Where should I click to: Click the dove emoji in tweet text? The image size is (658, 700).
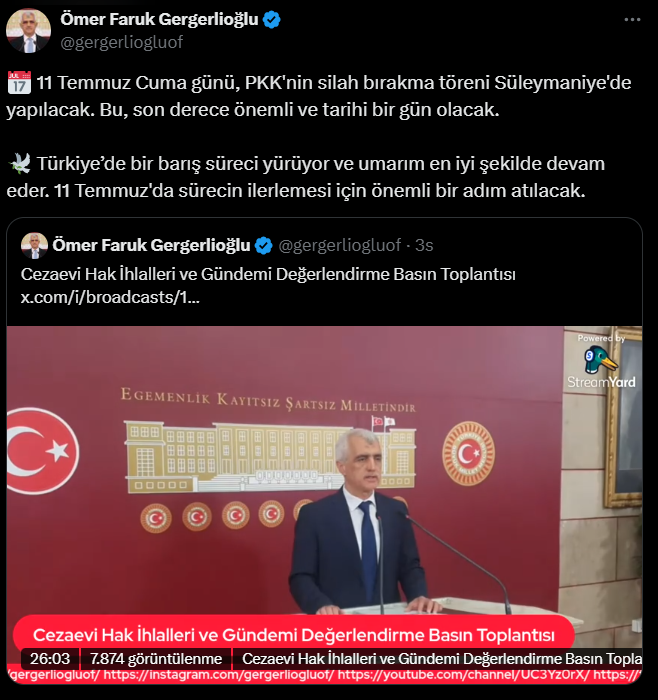click(20, 163)
